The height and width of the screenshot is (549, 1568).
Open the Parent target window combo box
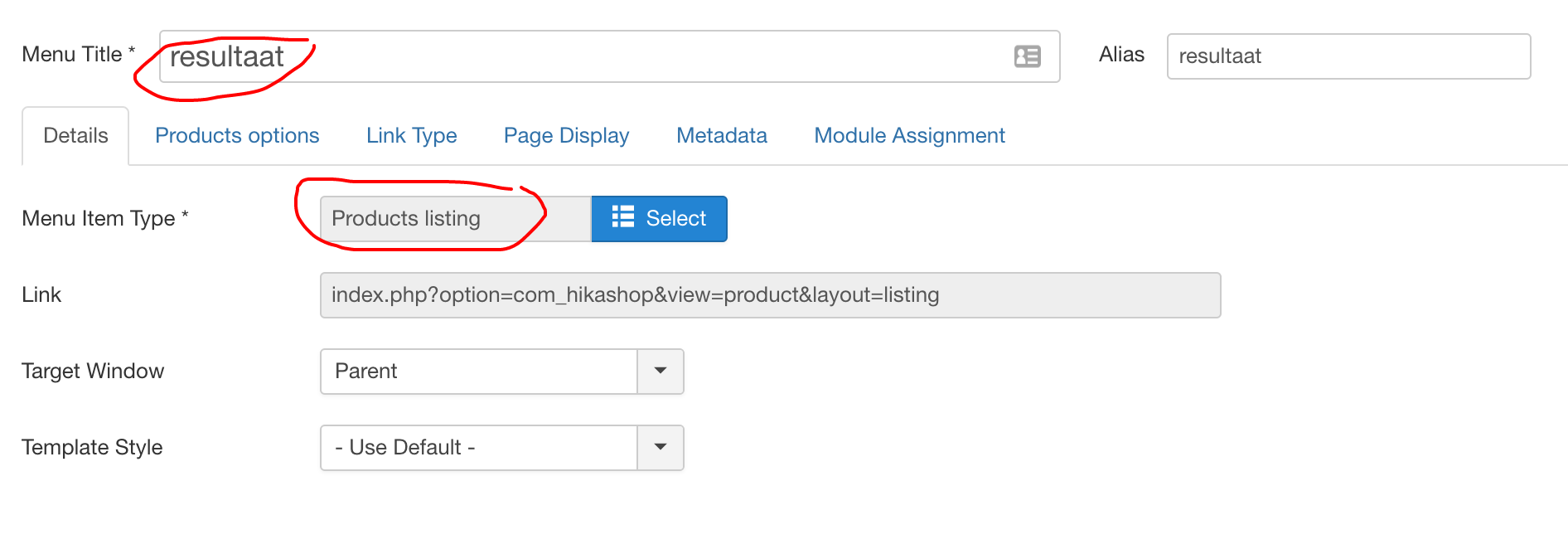coord(479,371)
